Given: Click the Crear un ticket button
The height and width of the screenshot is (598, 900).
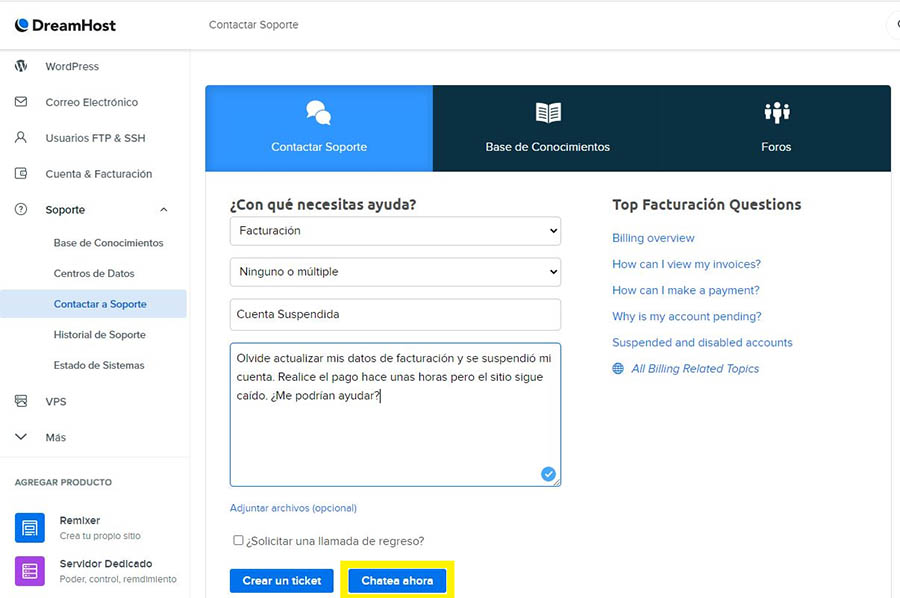Looking at the screenshot, I should (281, 581).
